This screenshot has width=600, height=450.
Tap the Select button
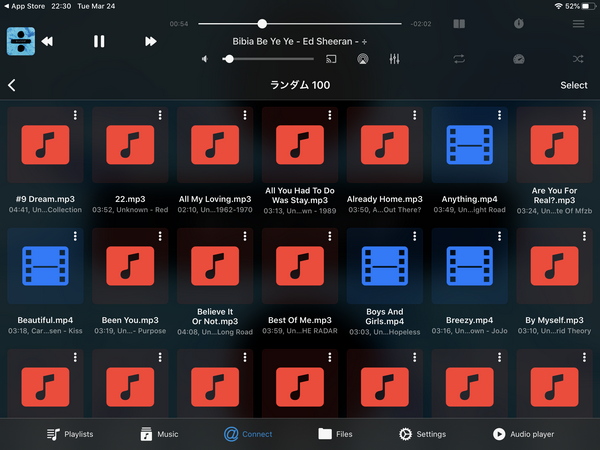tap(574, 85)
